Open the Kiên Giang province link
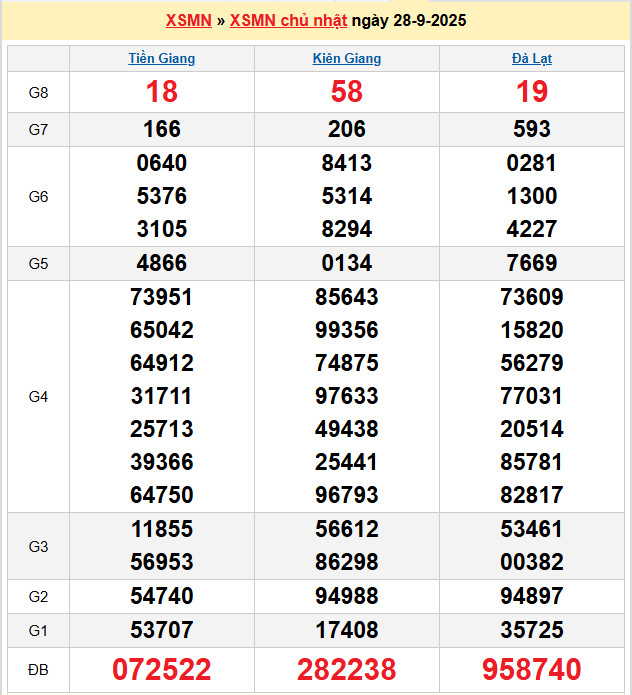The image size is (632, 695). coord(347,58)
